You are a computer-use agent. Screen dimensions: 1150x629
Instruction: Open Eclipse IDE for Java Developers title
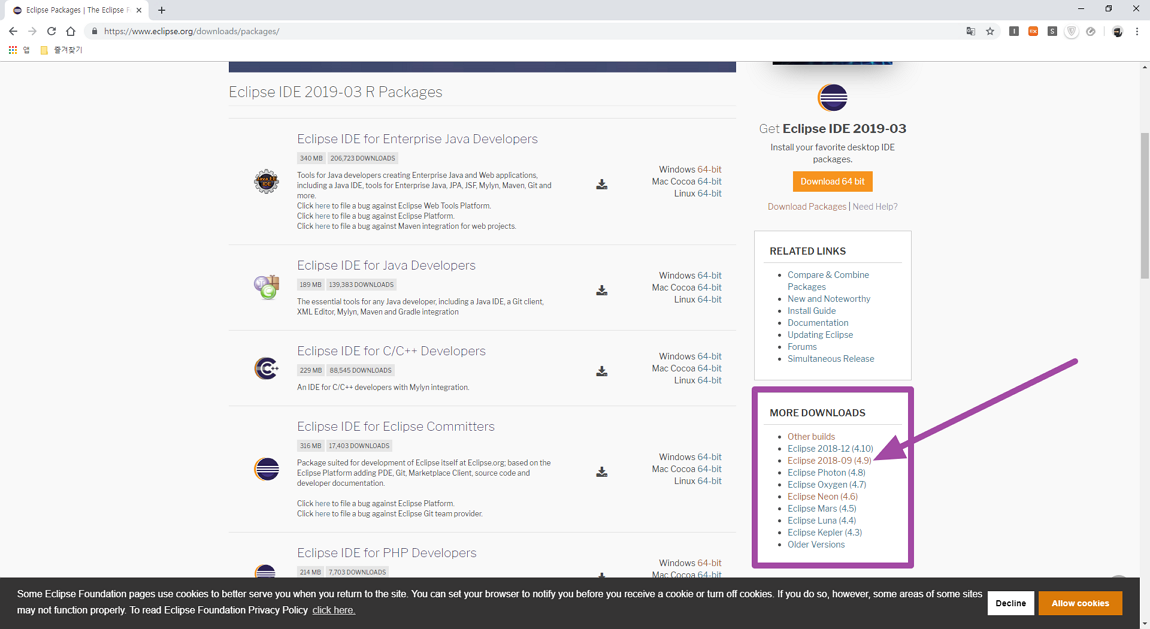[386, 265]
